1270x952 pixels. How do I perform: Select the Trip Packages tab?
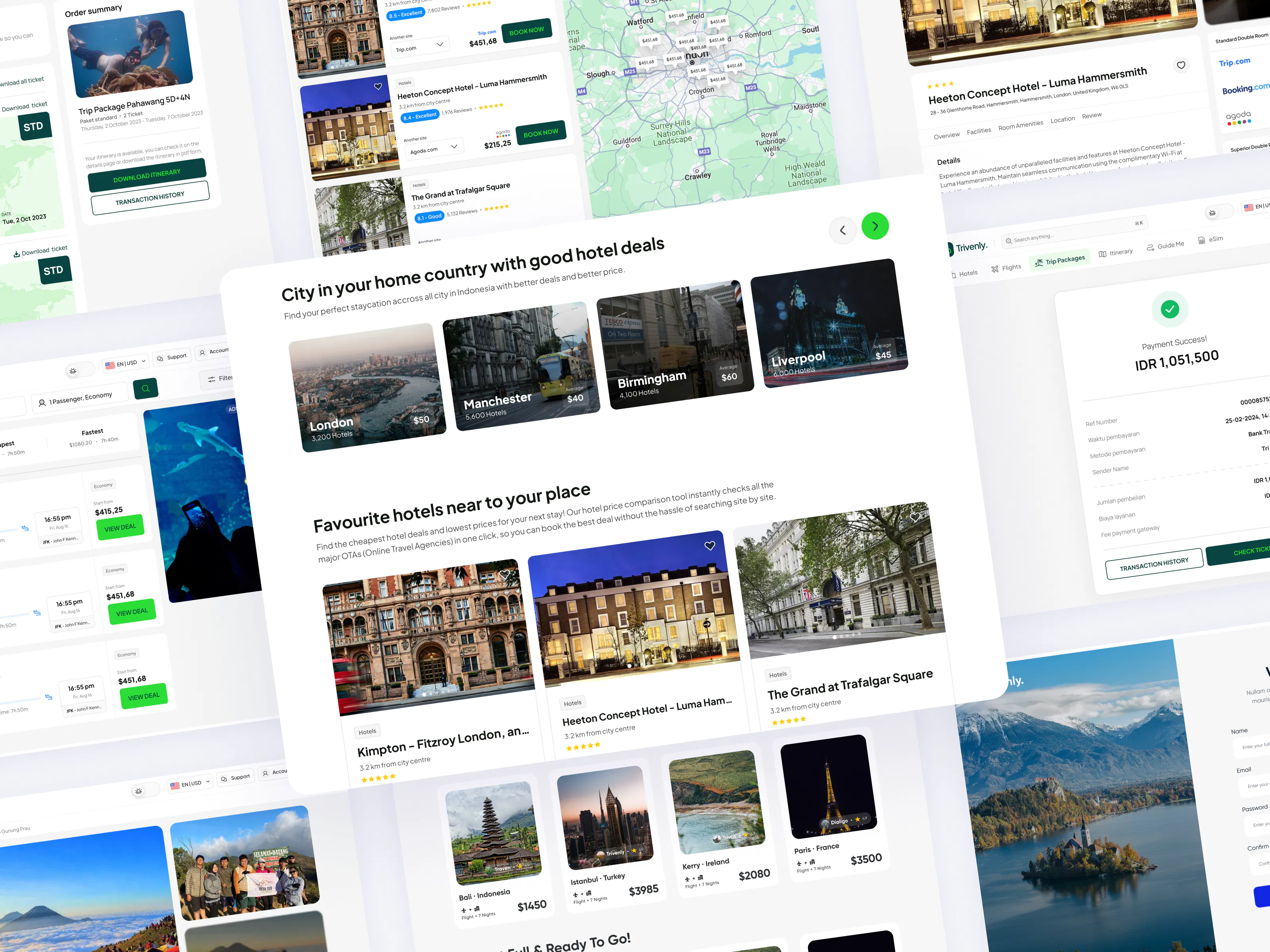(1060, 261)
